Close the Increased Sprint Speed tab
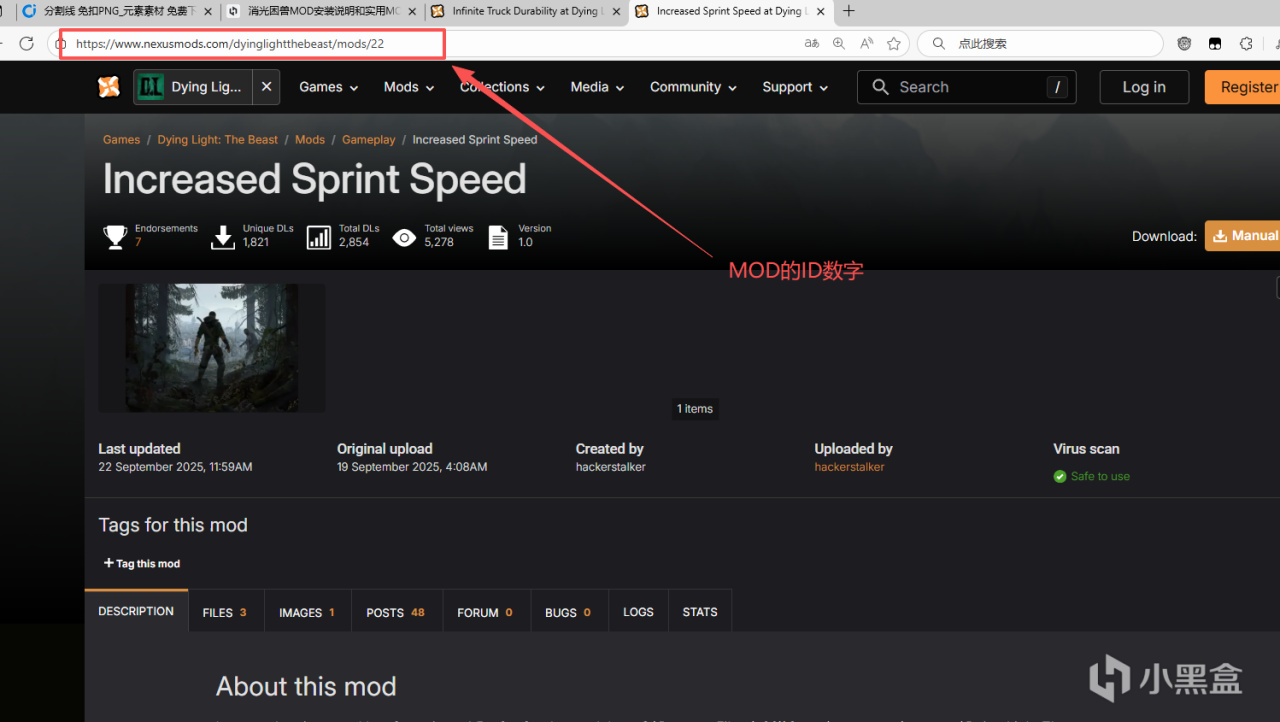 (819, 12)
